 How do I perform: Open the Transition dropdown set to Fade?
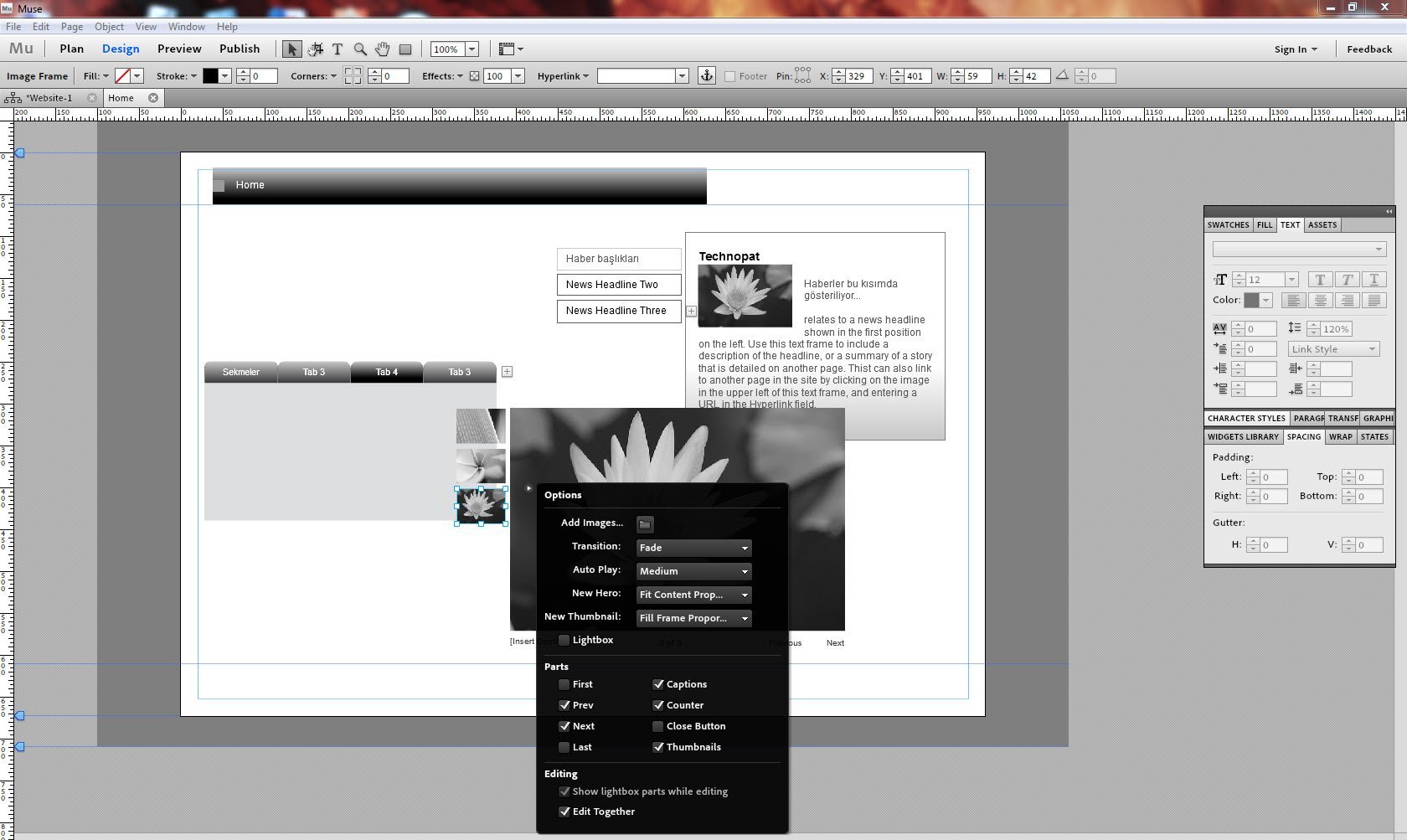(693, 548)
